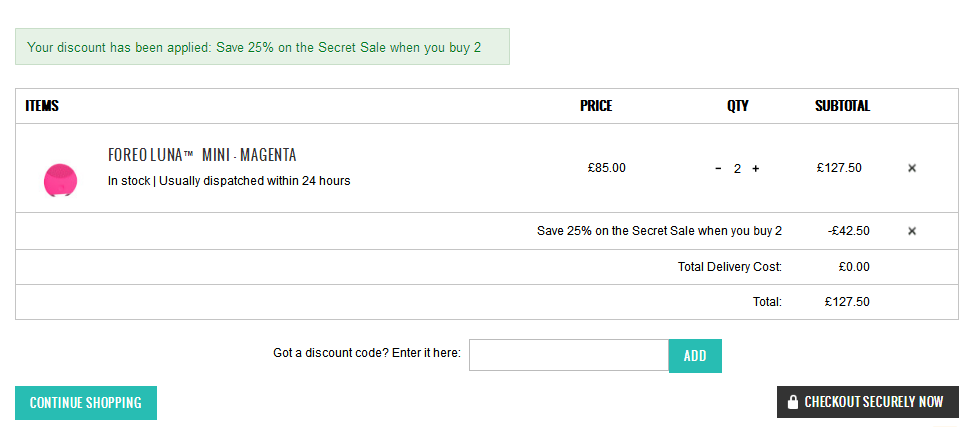Click the Checkout Securely Now text
The width and height of the screenshot is (967, 427).
[x=873, y=402]
